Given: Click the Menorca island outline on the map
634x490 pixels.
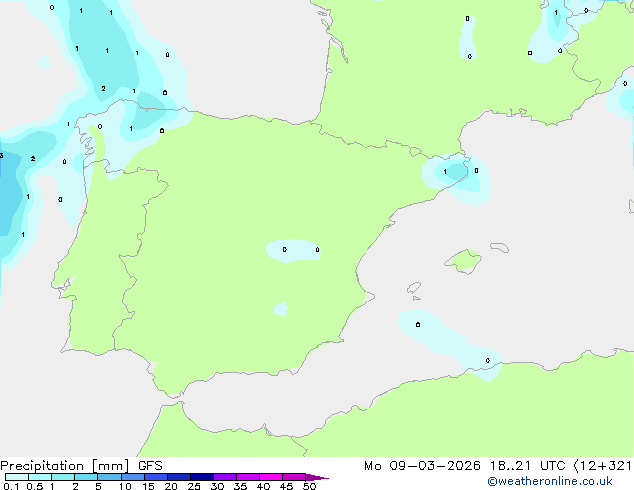Looking at the screenshot, I should (x=499, y=247).
